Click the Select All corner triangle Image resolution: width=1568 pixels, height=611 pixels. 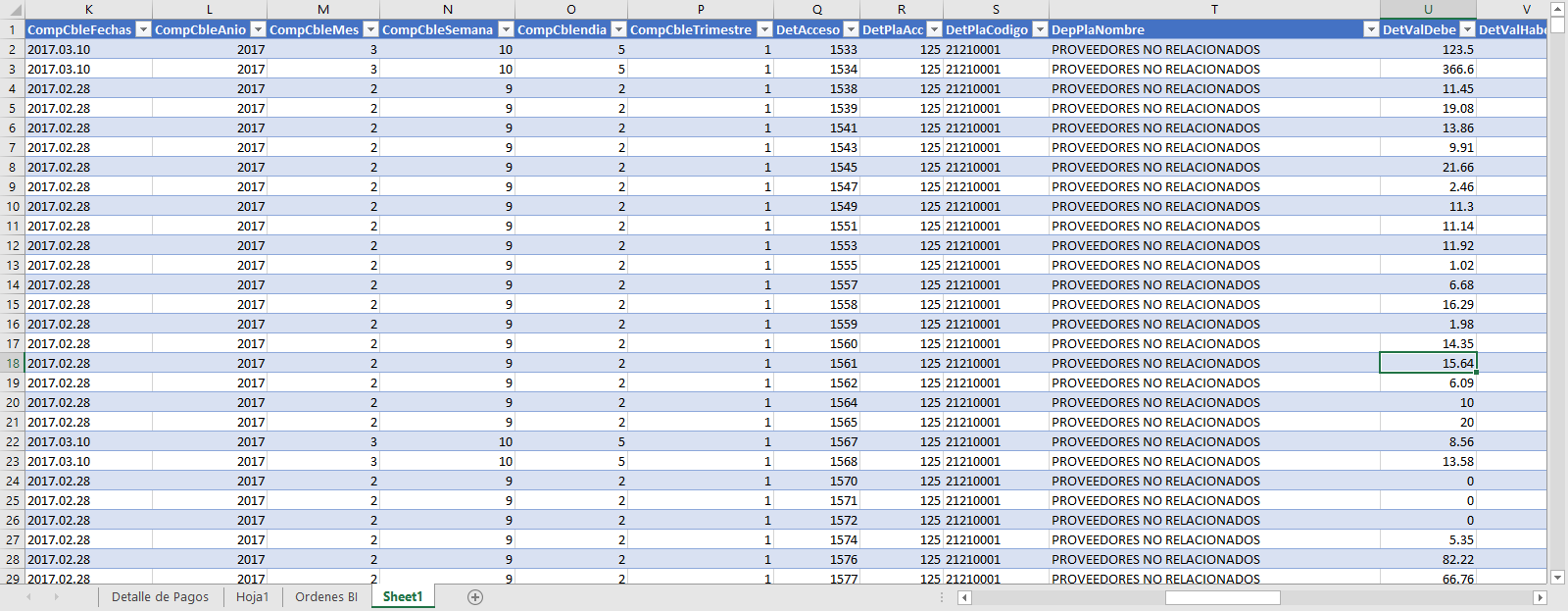point(14,10)
